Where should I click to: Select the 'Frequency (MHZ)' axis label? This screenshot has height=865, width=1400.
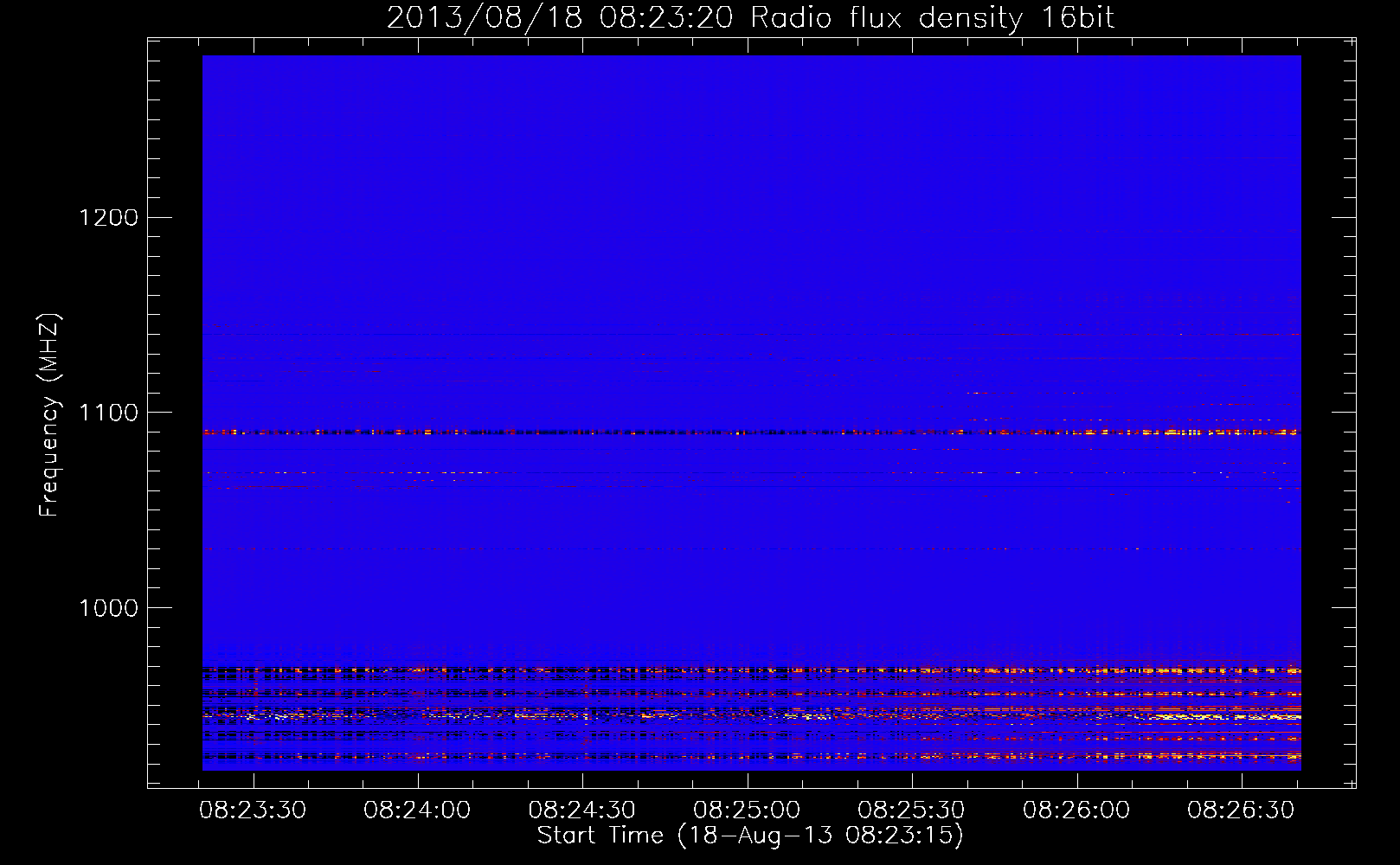(49, 415)
